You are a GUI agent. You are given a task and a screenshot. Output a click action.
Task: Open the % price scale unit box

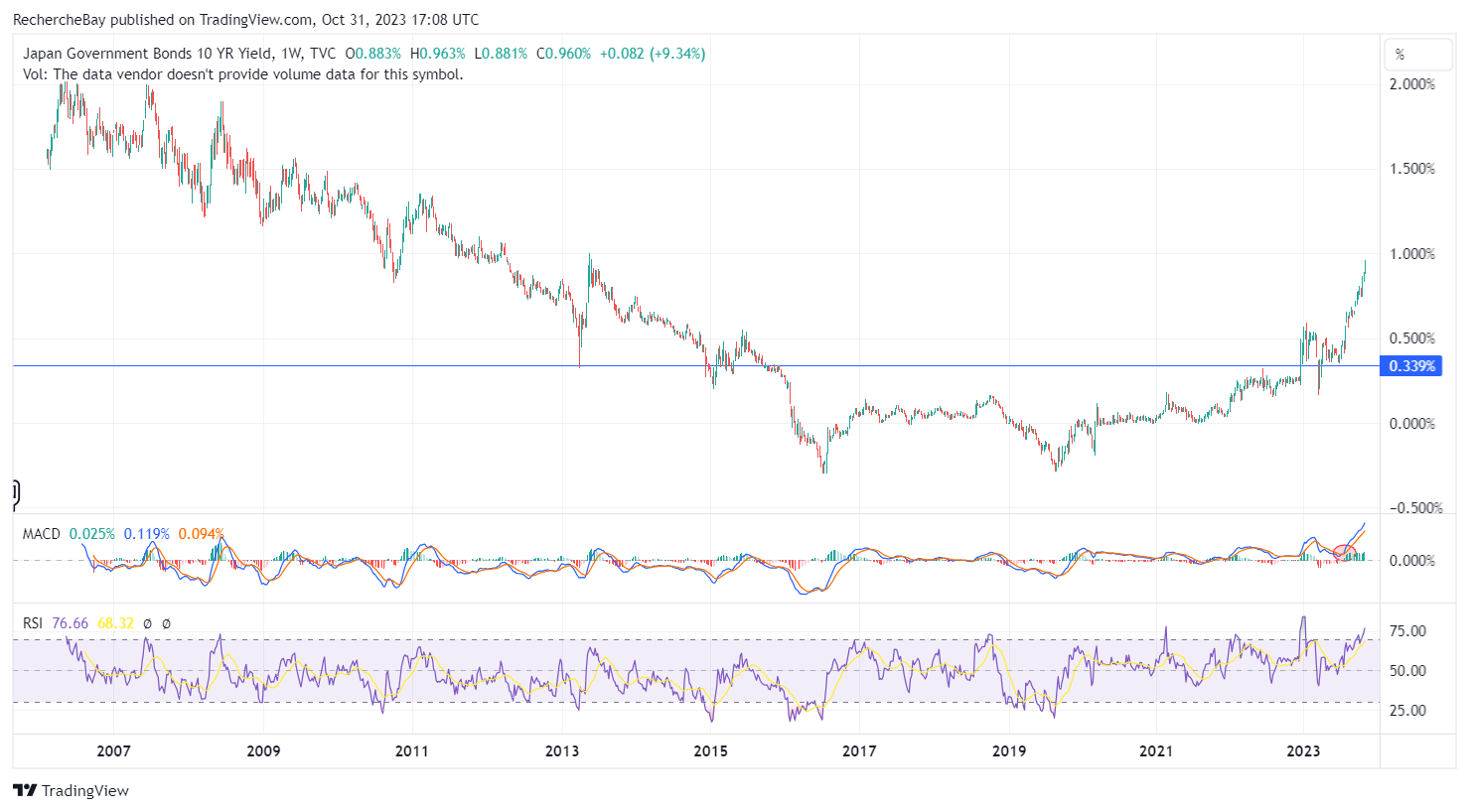[x=1417, y=55]
